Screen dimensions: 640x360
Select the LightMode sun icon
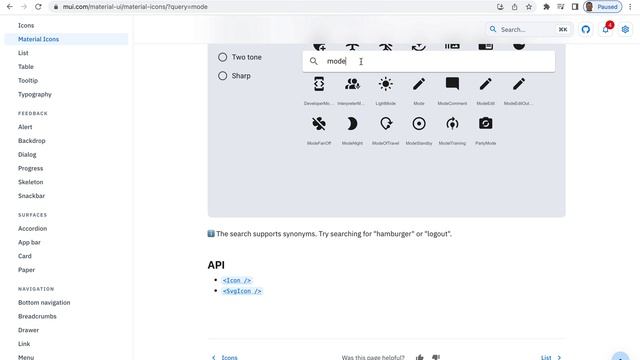pos(385,84)
